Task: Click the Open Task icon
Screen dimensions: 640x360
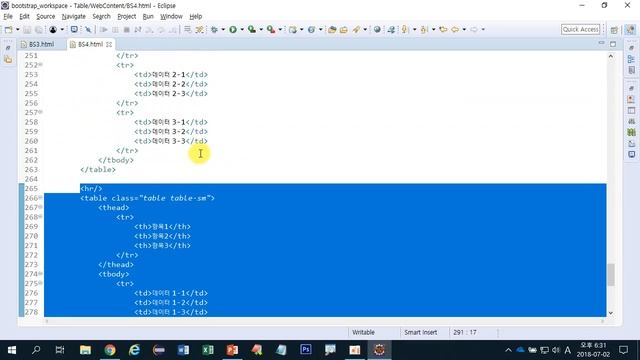Action: pyautogui.click(x=344, y=29)
